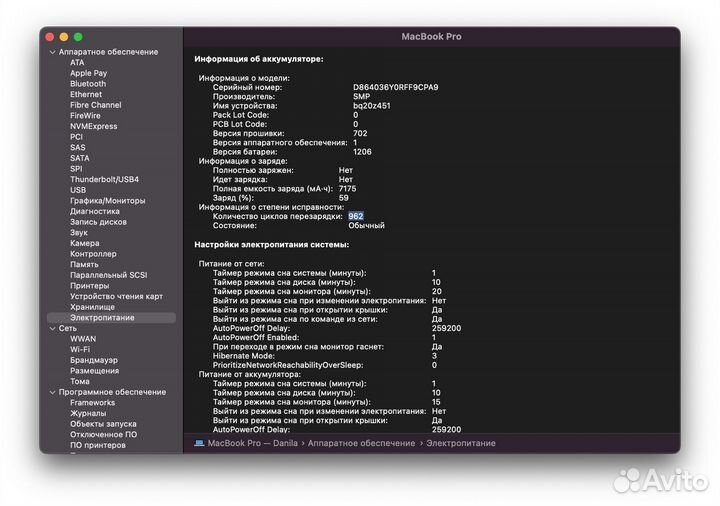Select Хранилище in sidebar
The width and height of the screenshot is (720, 506).
(92, 307)
